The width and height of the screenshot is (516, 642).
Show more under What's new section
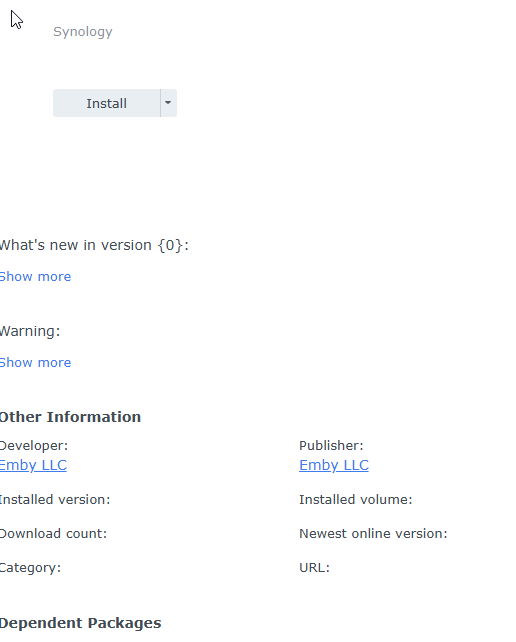coord(35,277)
